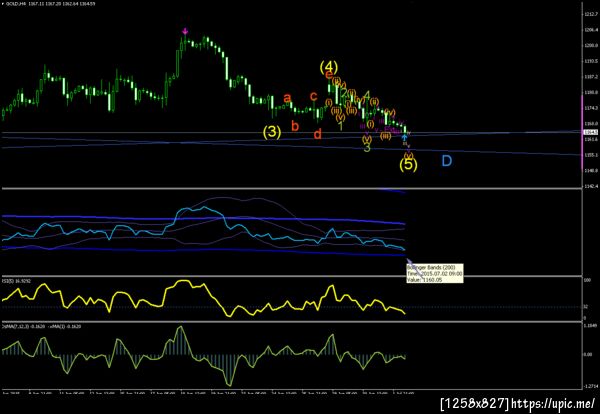Click the magenta vertical bar on the price axis
Image resolution: width=600 pixels, height=414 pixels.
582,133
